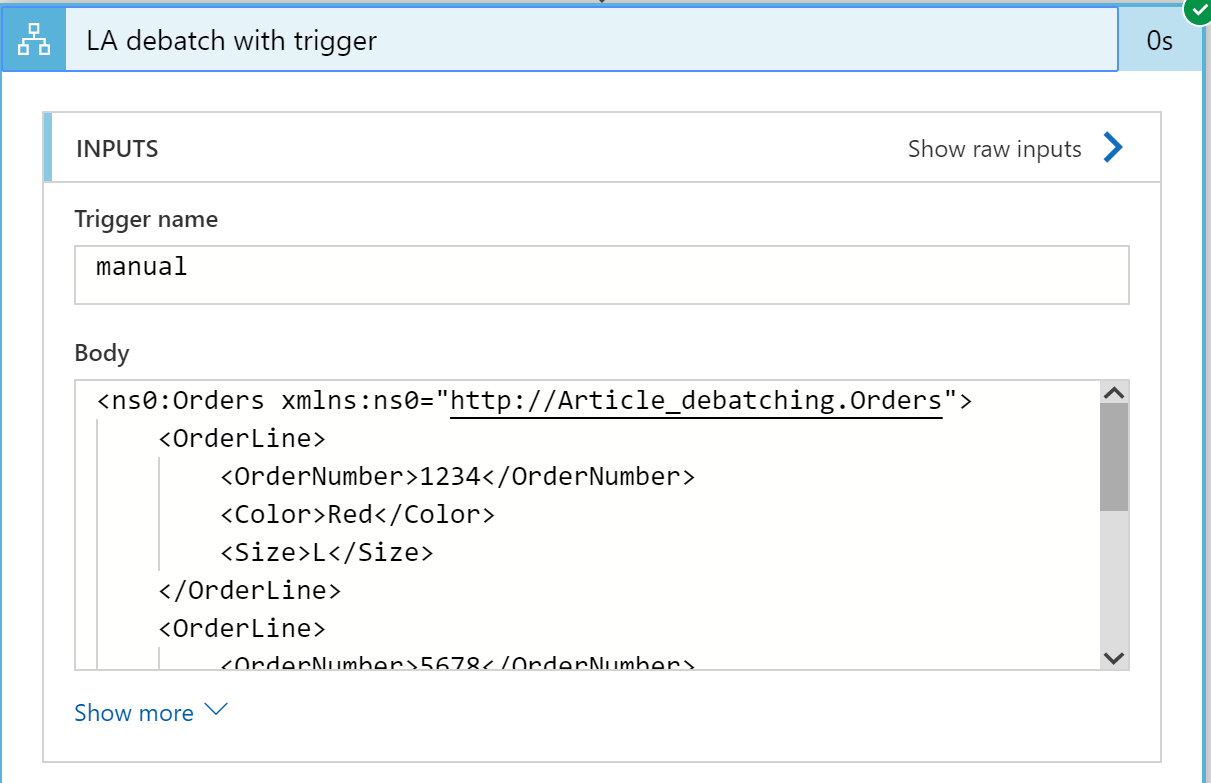Viewport: 1211px width, 783px height.
Task: Open the Article_debatching.Orders namespace link
Action: click(x=697, y=399)
